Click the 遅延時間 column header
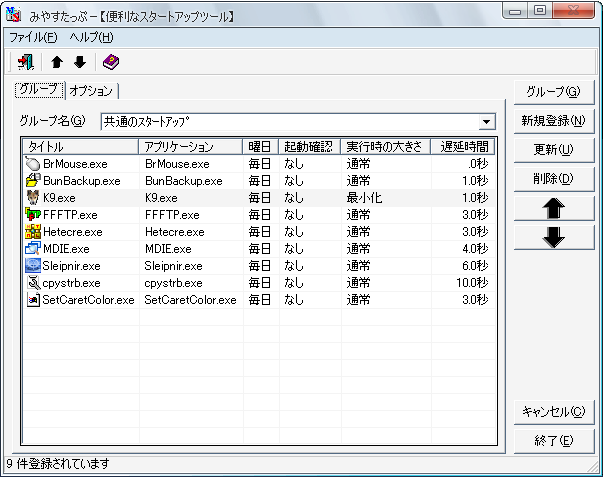This screenshot has width=603, height=477. pyautogui.click(x=462, y=147)
